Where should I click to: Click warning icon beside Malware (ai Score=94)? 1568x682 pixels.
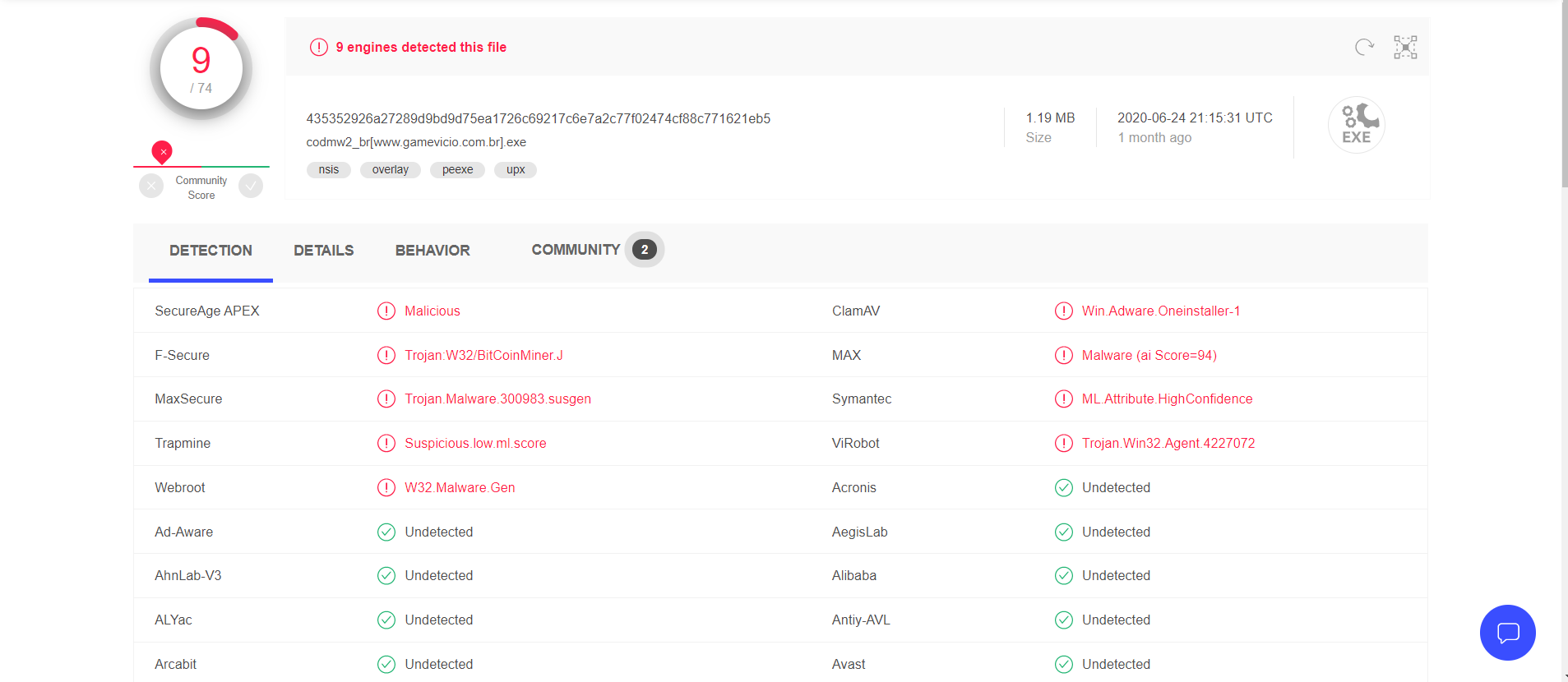(x=1064, y=355)
